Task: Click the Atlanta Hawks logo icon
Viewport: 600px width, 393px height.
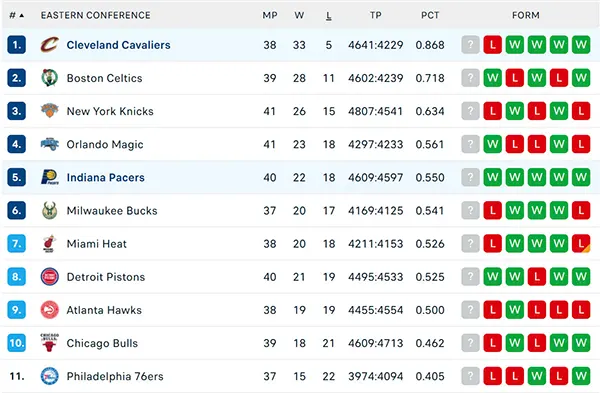Action: [50, 310]
